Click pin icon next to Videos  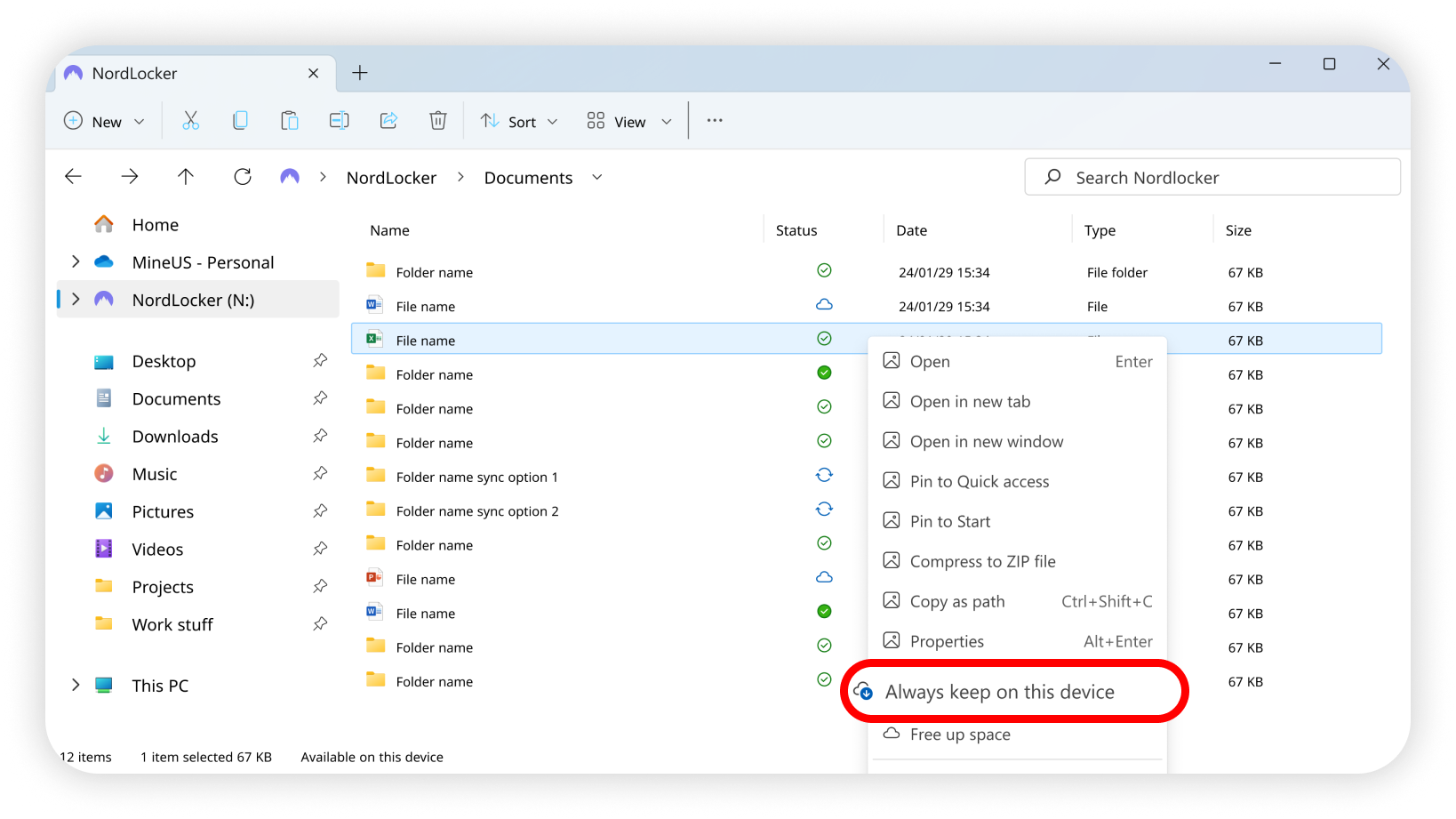pyautogui.click(x=320, y=549)
